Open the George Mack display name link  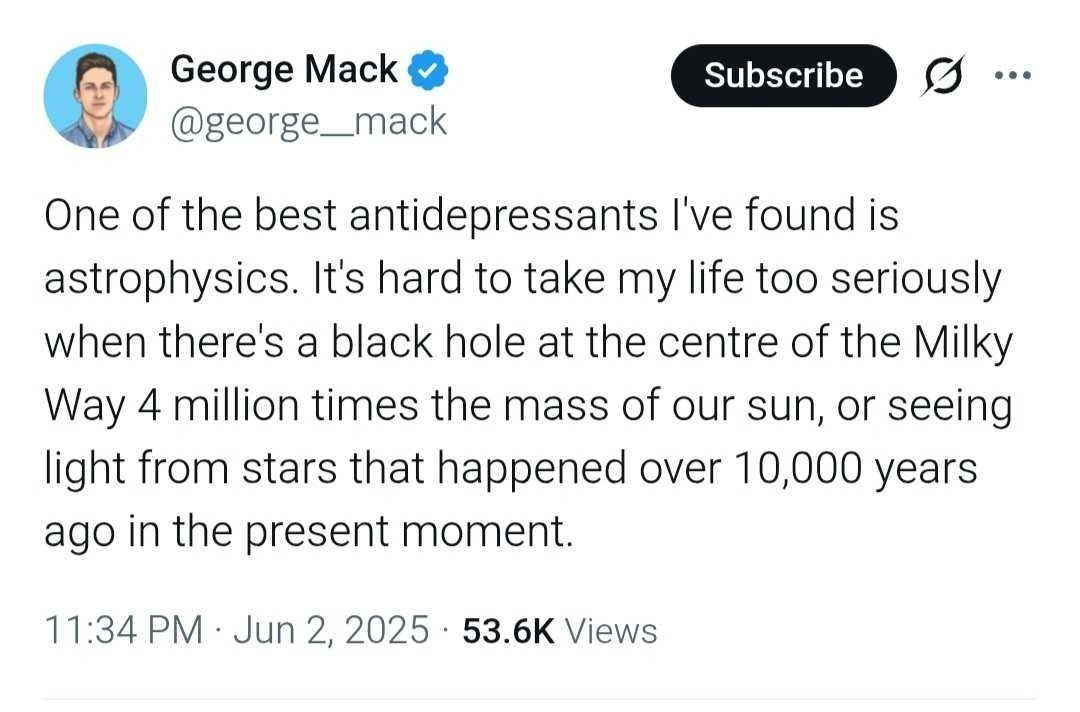[x=284, y=70]
